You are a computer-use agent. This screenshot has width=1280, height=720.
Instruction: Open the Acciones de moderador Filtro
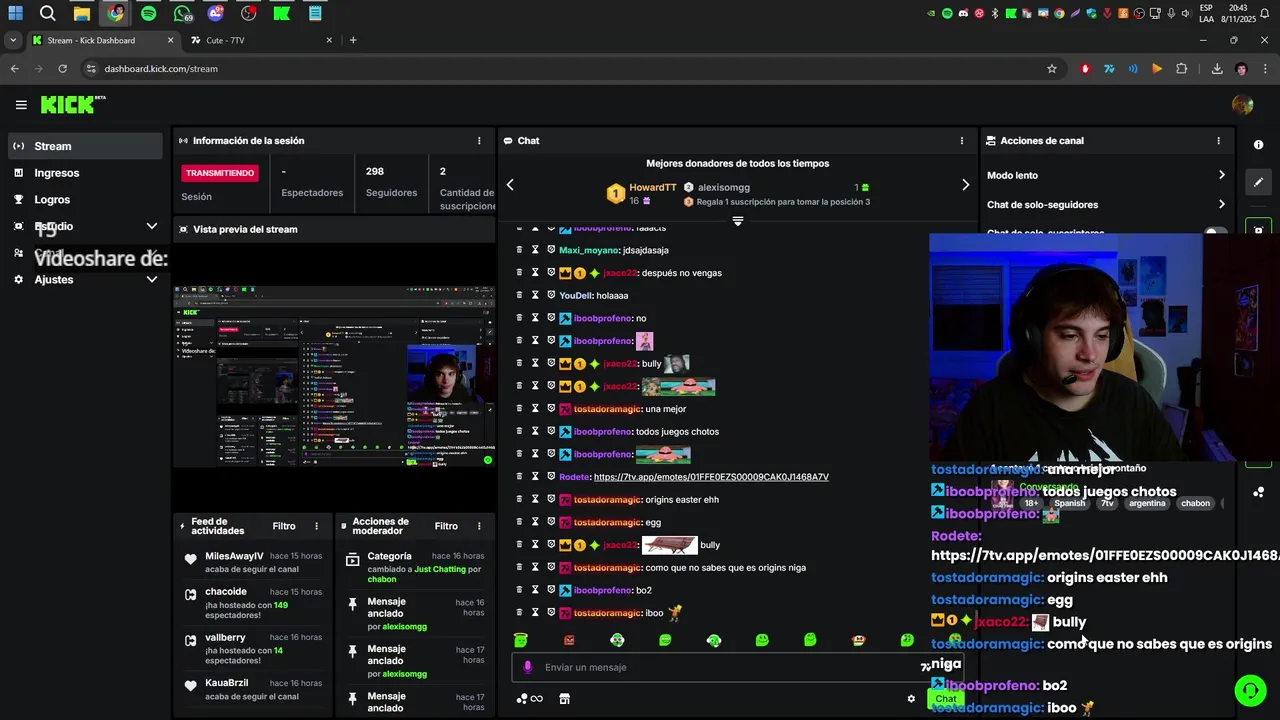click(446, 526)
